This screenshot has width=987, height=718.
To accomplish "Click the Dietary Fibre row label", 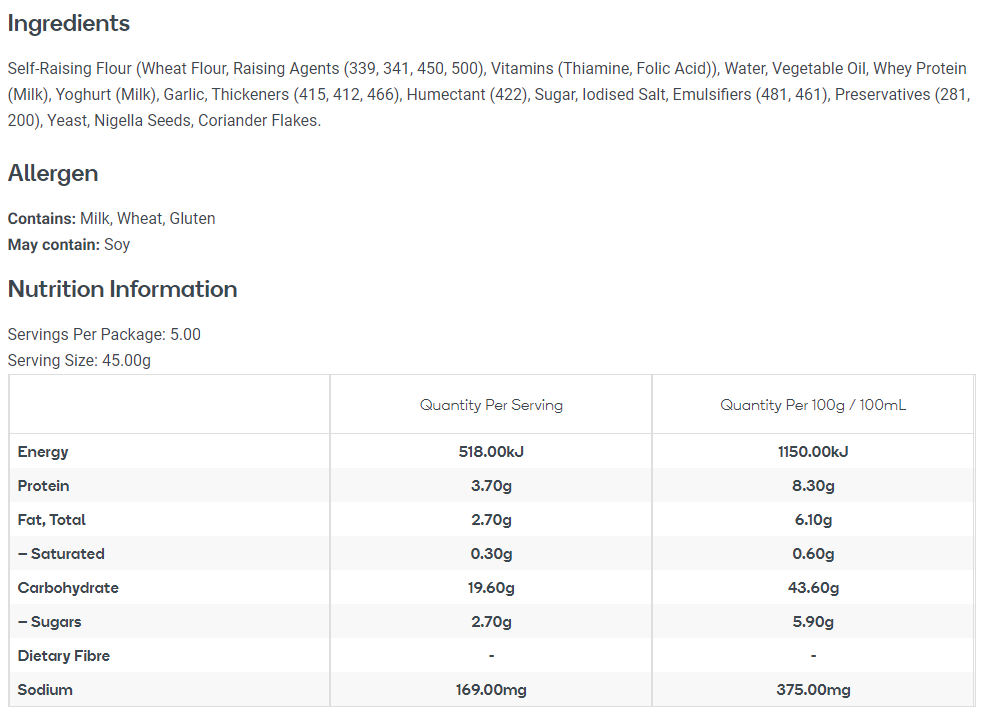I will [64, 656].
